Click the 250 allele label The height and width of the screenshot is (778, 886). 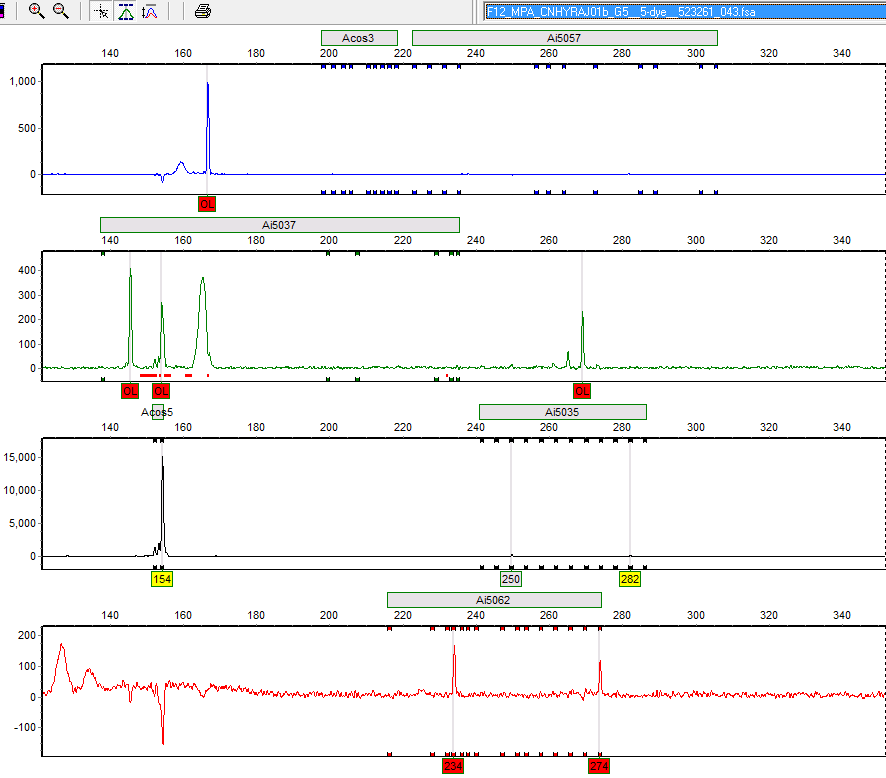(510, 579)
